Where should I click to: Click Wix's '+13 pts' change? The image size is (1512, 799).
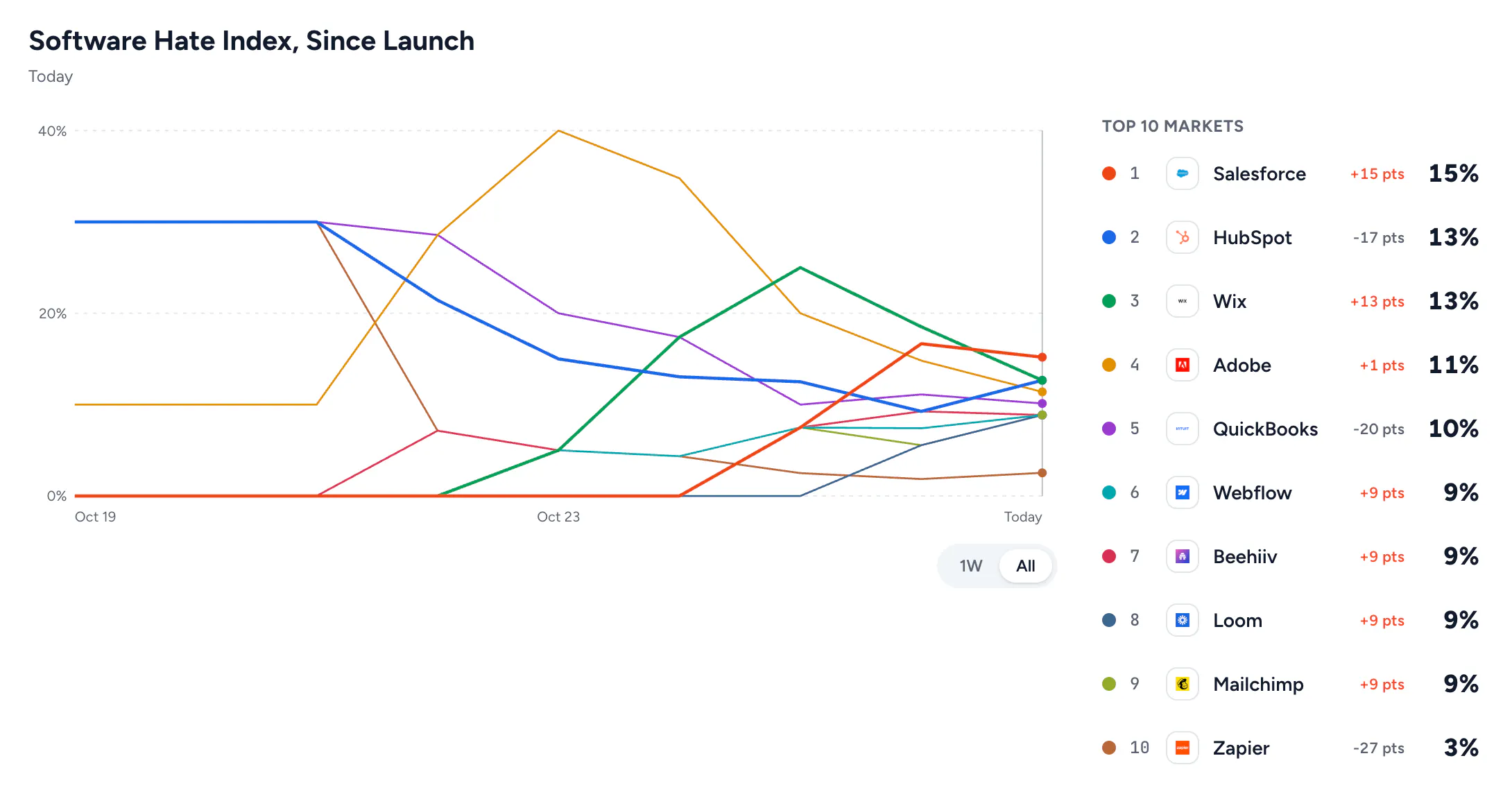(x=1377, y=301)
